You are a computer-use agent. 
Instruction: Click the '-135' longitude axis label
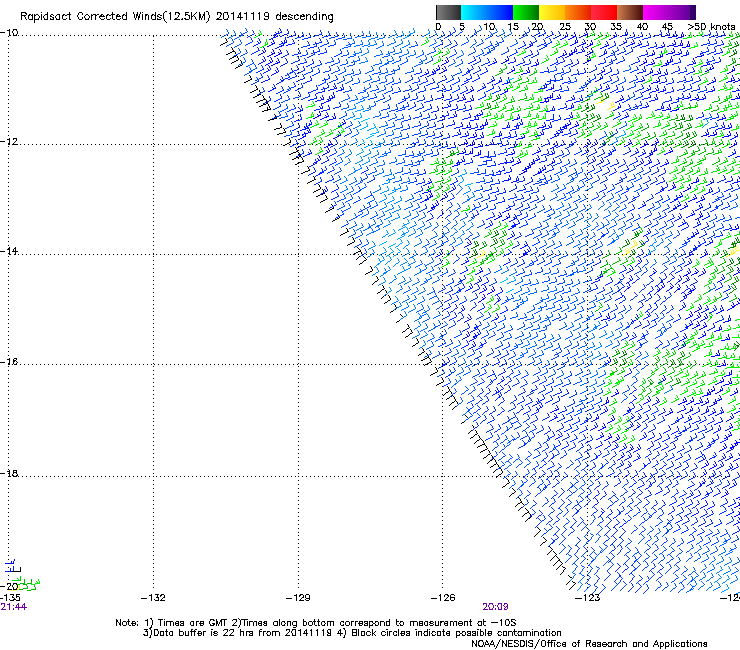10,598
